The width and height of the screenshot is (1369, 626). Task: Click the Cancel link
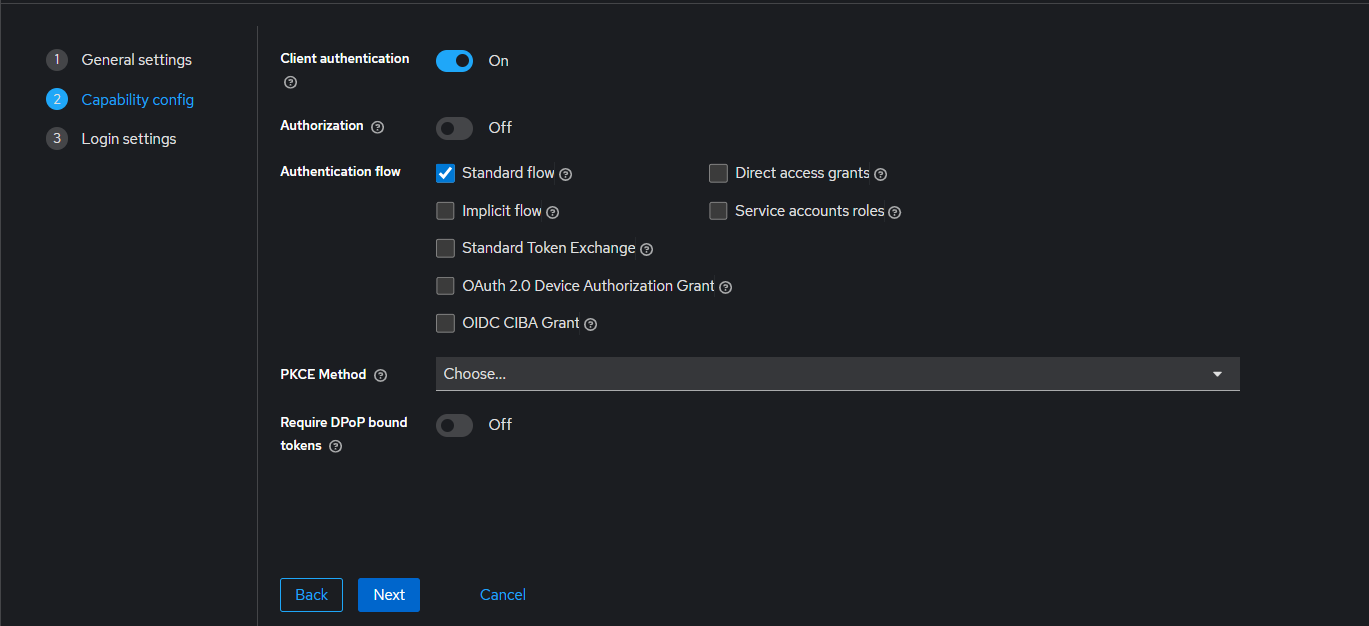503,595
